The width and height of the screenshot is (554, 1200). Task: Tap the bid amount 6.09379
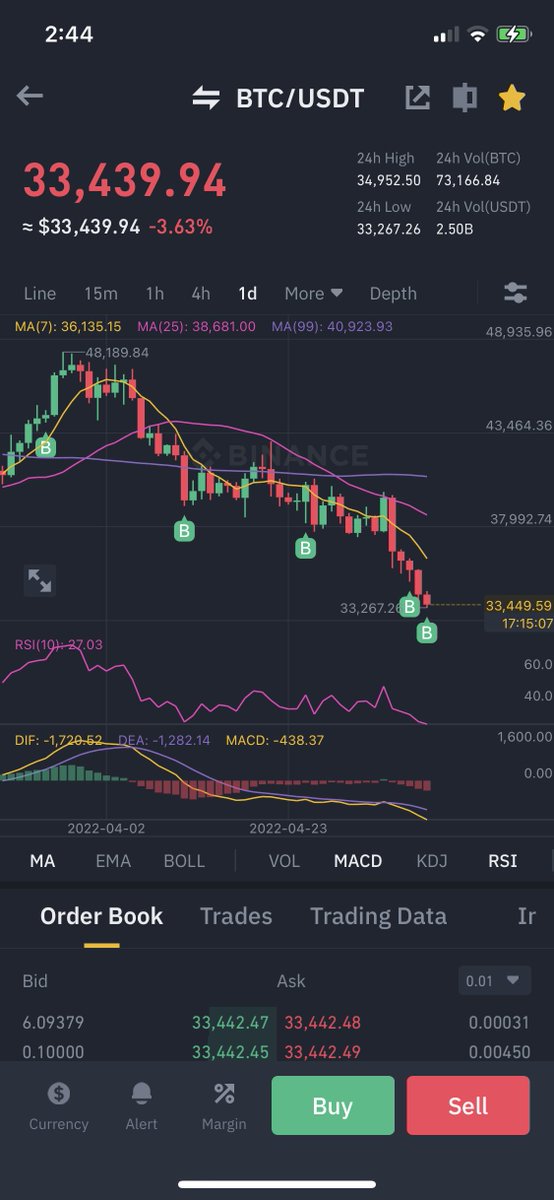pos(53,1023)
